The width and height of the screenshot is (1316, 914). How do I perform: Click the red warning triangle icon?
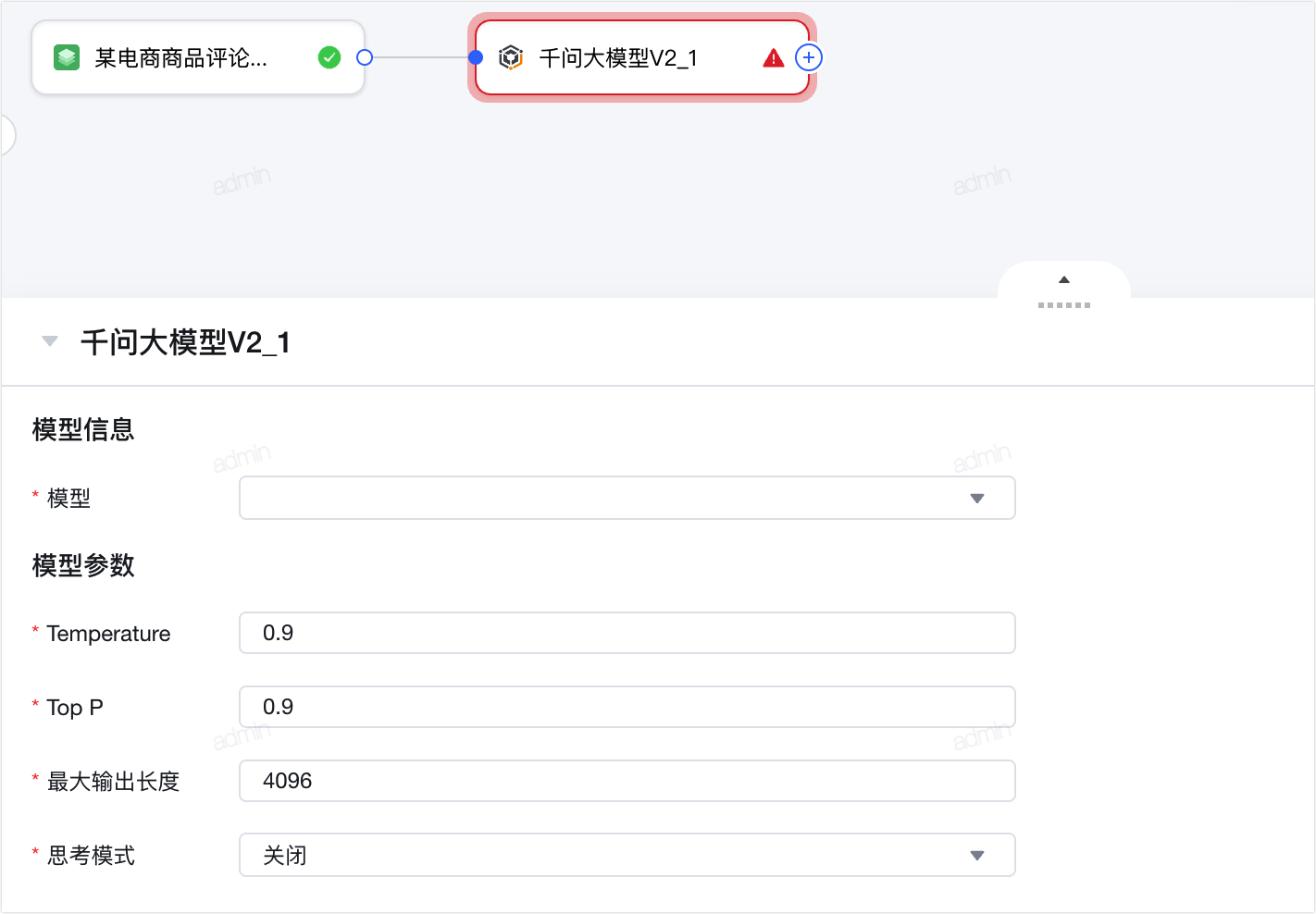click(x=774, y=58)
